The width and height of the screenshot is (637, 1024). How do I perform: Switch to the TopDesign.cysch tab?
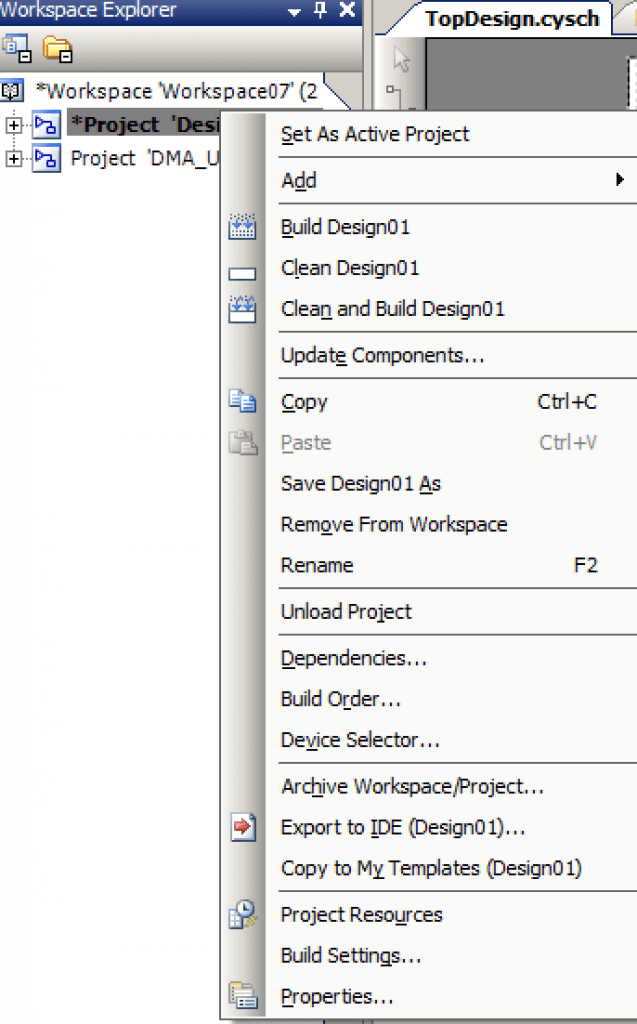[x=512, y=19]
